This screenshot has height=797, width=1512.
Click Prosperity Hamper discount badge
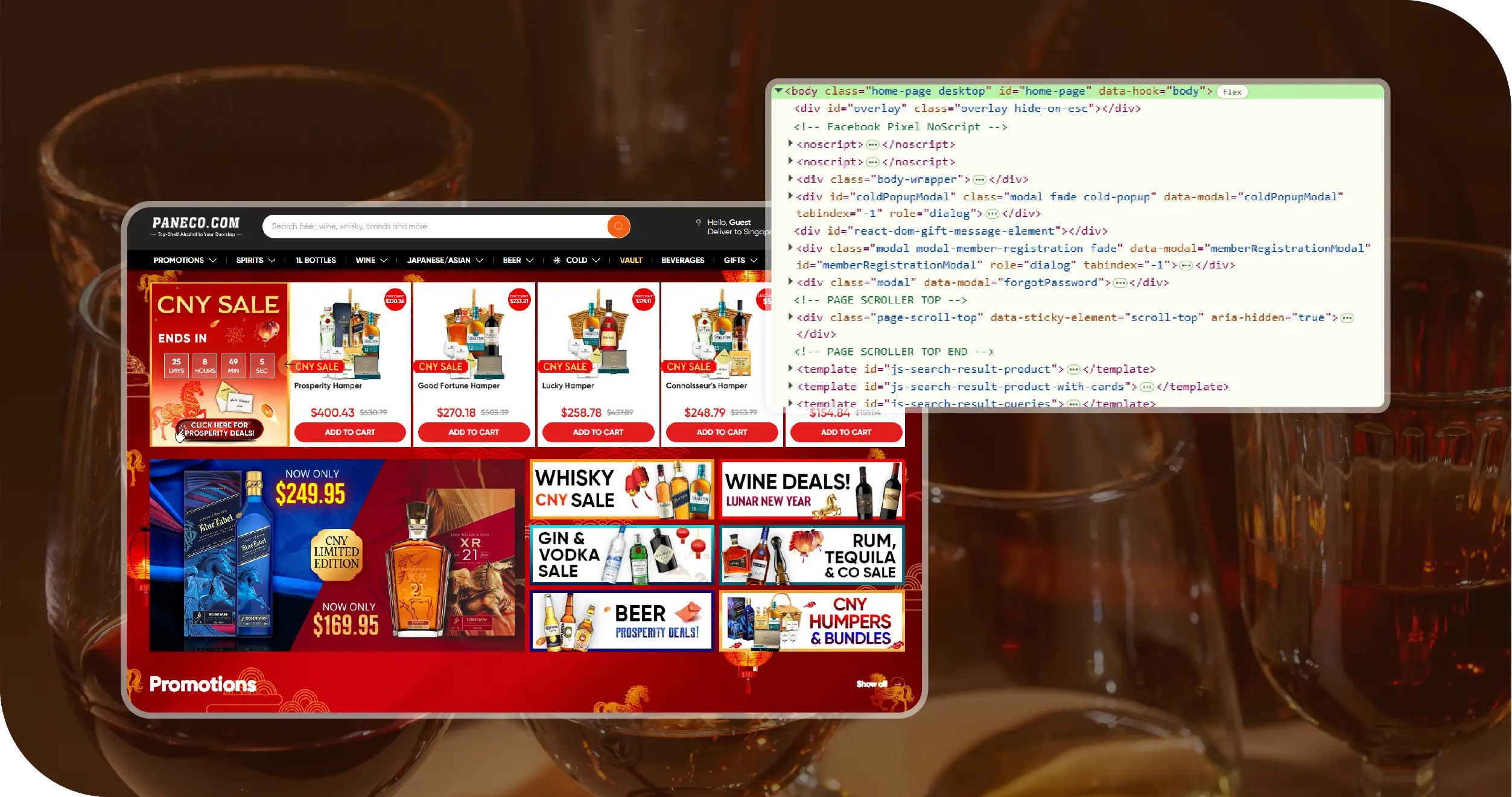point(395,299)
